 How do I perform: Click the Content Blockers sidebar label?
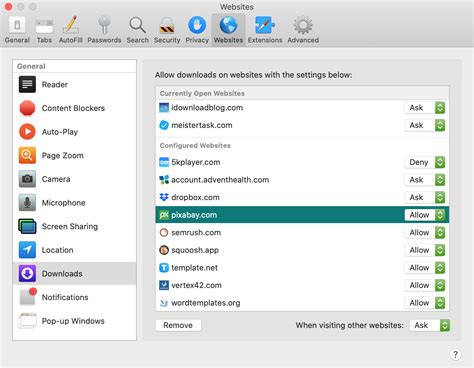tap(73, 108)
